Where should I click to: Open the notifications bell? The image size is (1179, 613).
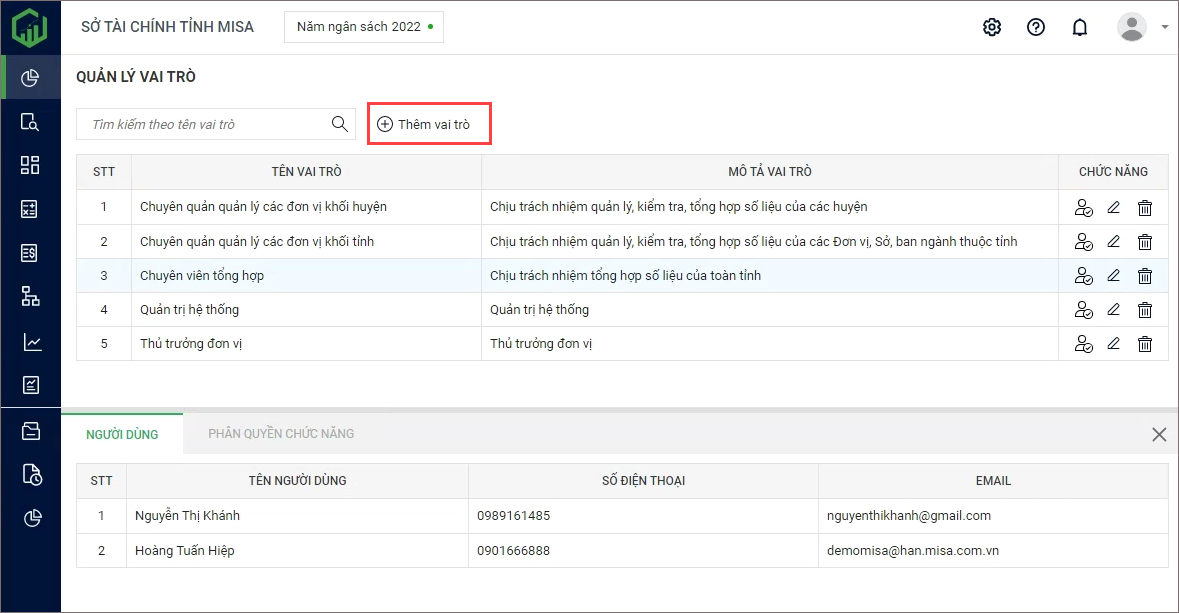pyautogui.click(x=1080, y=27)
